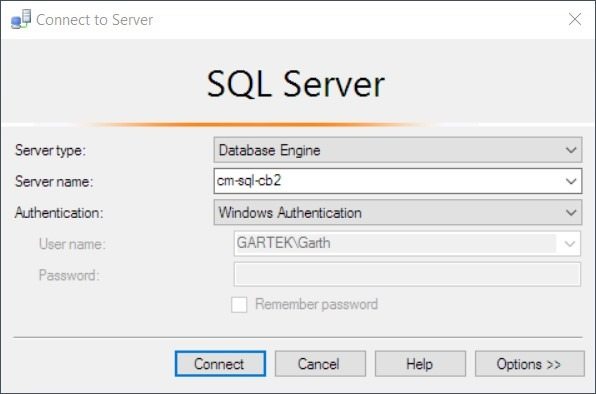Expand the Server name dropdown arrow
This screenshot has width=596, height=394.
[x=571, y=181]
